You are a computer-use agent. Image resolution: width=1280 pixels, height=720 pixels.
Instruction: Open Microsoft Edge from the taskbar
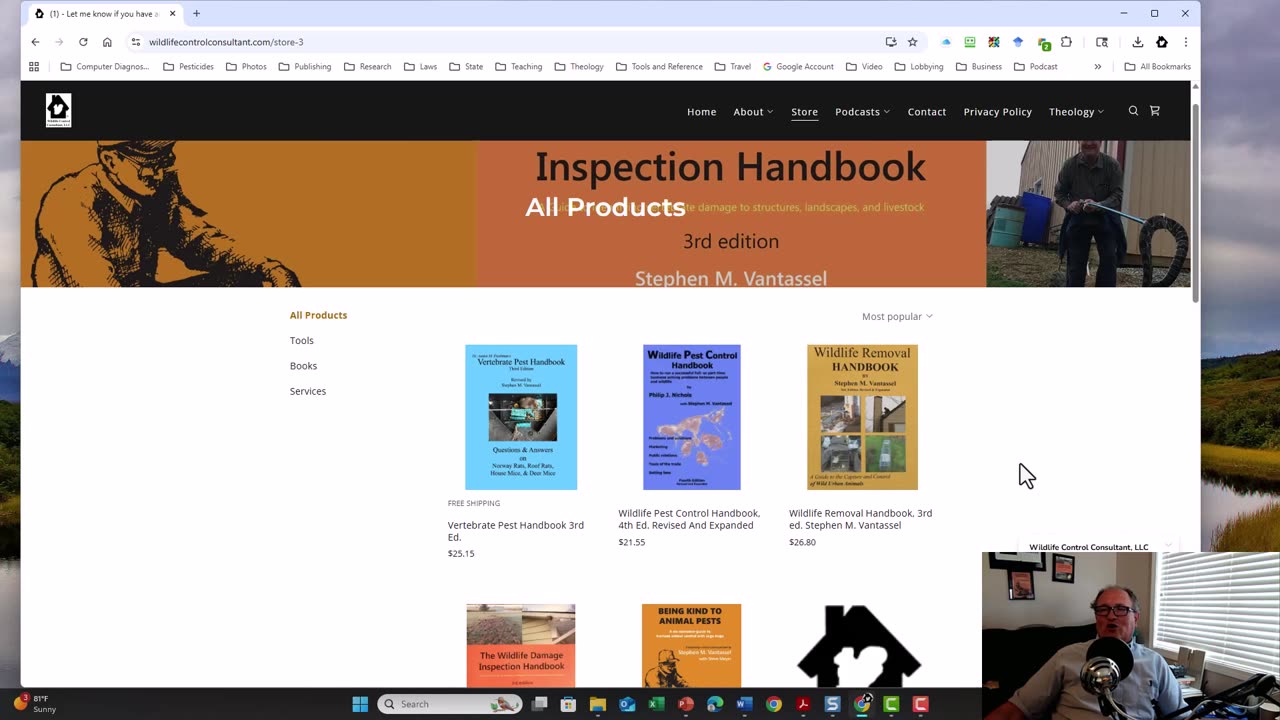(715, 704)
